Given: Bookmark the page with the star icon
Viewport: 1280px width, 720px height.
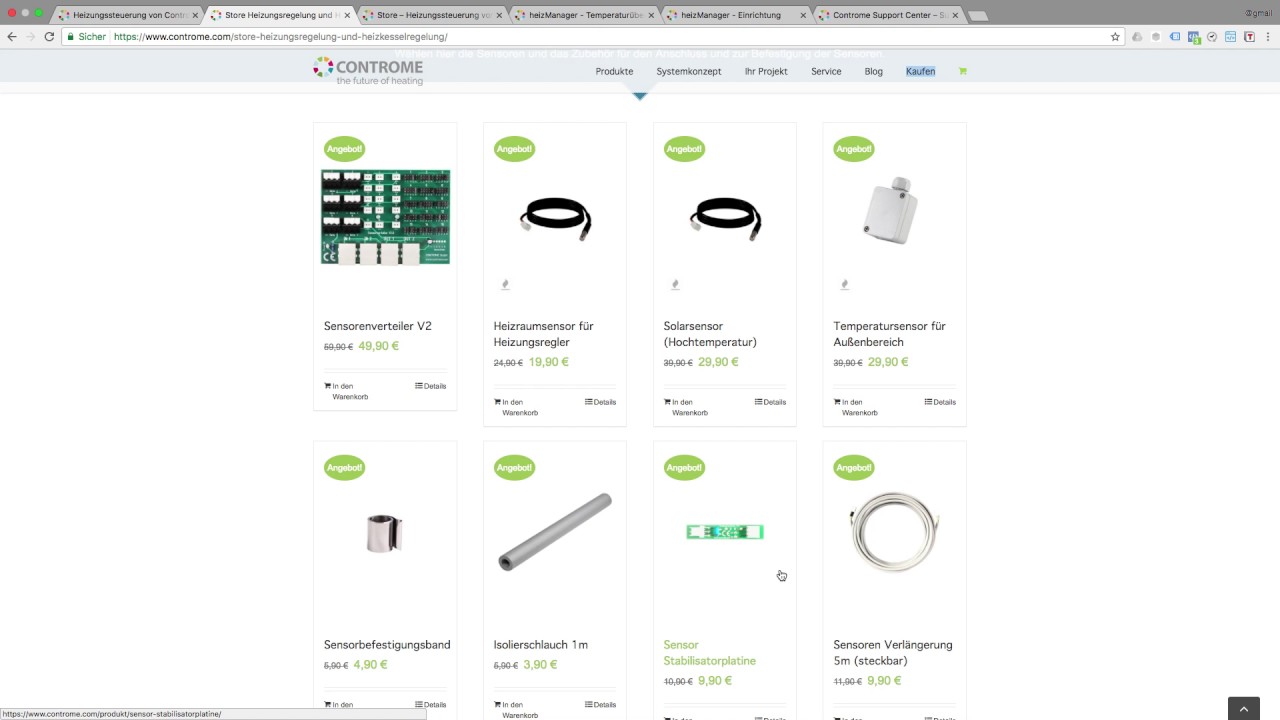Looking at the screenshot, I should pyautogui.click(x=1115, y=37).
